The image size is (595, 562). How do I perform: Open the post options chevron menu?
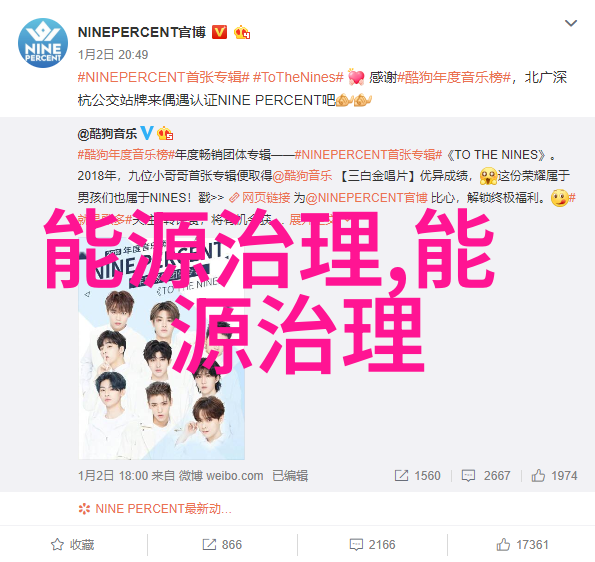(x=571, y=24)
